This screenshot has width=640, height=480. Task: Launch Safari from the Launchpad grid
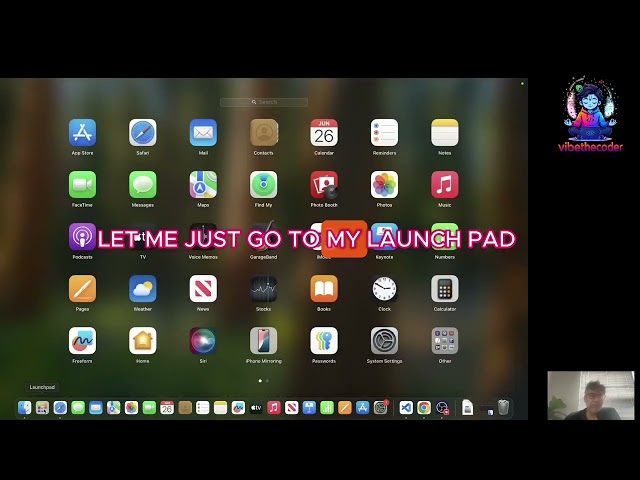coord(142,133)
